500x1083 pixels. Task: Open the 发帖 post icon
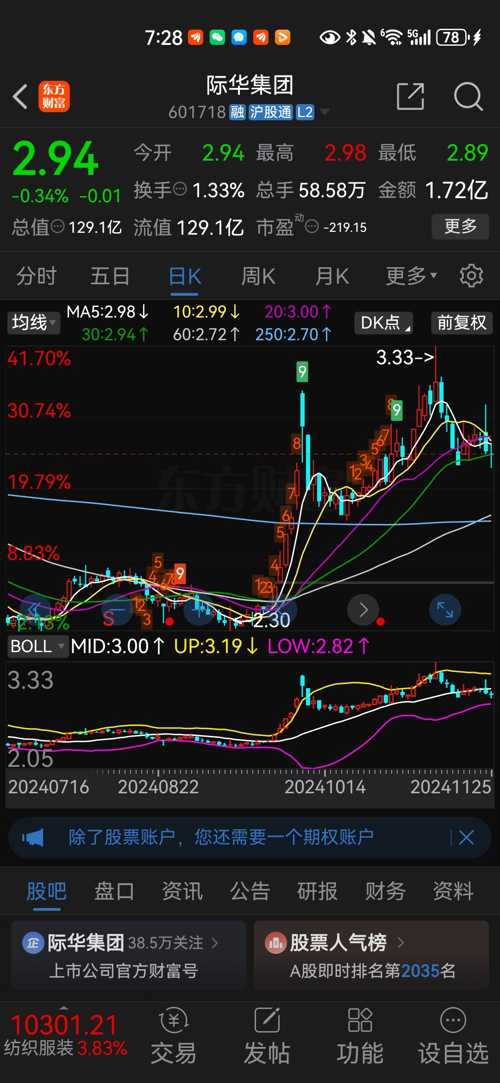[x=267, y=1035]
